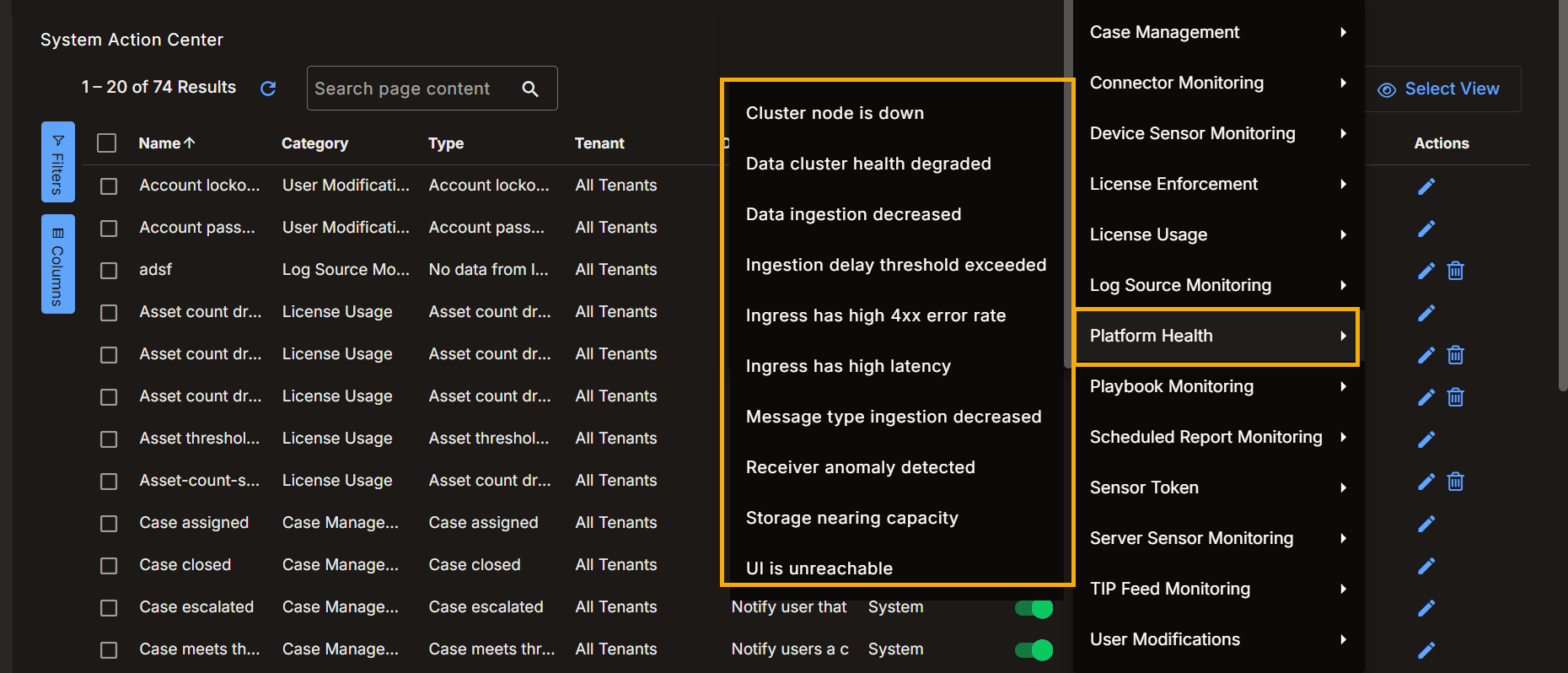Expand Scheduled Report Monitoring submenu
The height and width of the screenshot is (673, 1568).
(x=1218, y=437)
